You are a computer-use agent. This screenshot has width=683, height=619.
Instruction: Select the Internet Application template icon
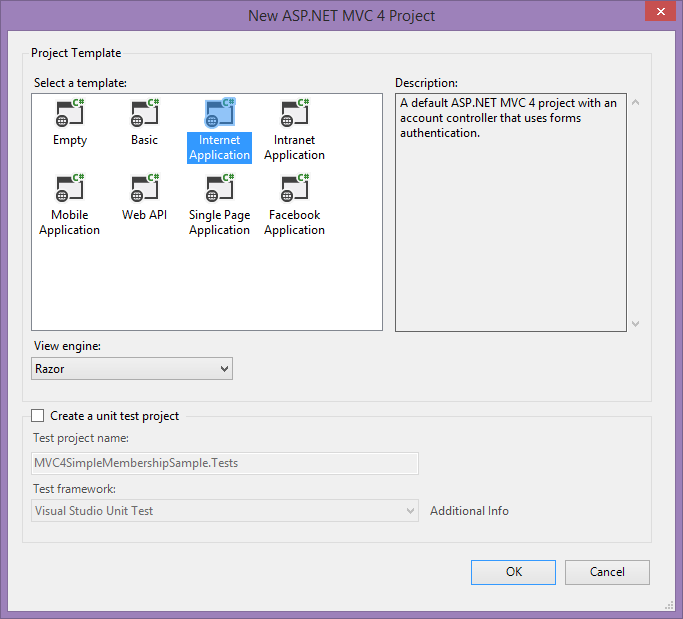(219, 114)
